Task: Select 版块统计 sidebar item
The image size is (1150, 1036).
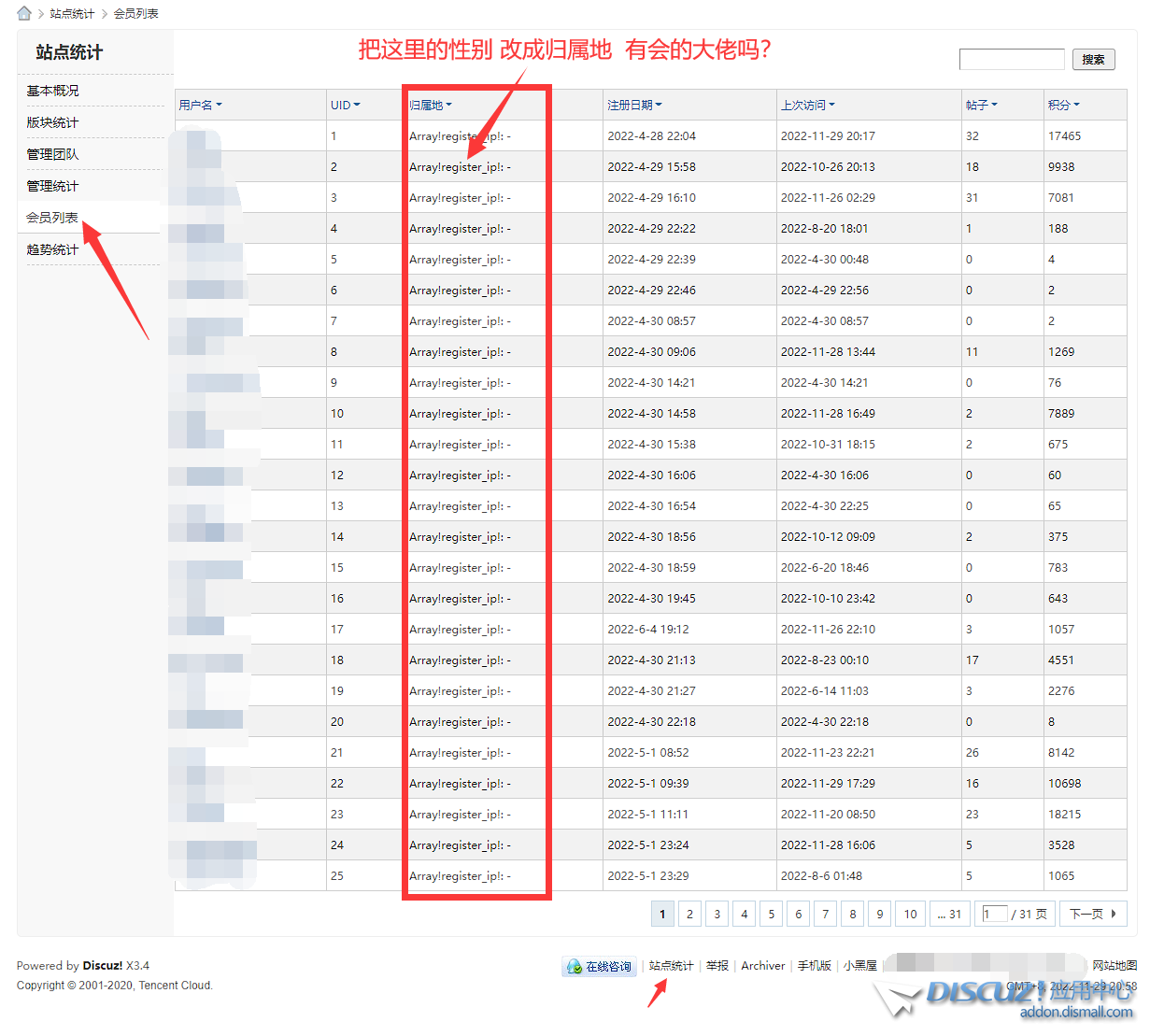Action: (53, 122)
